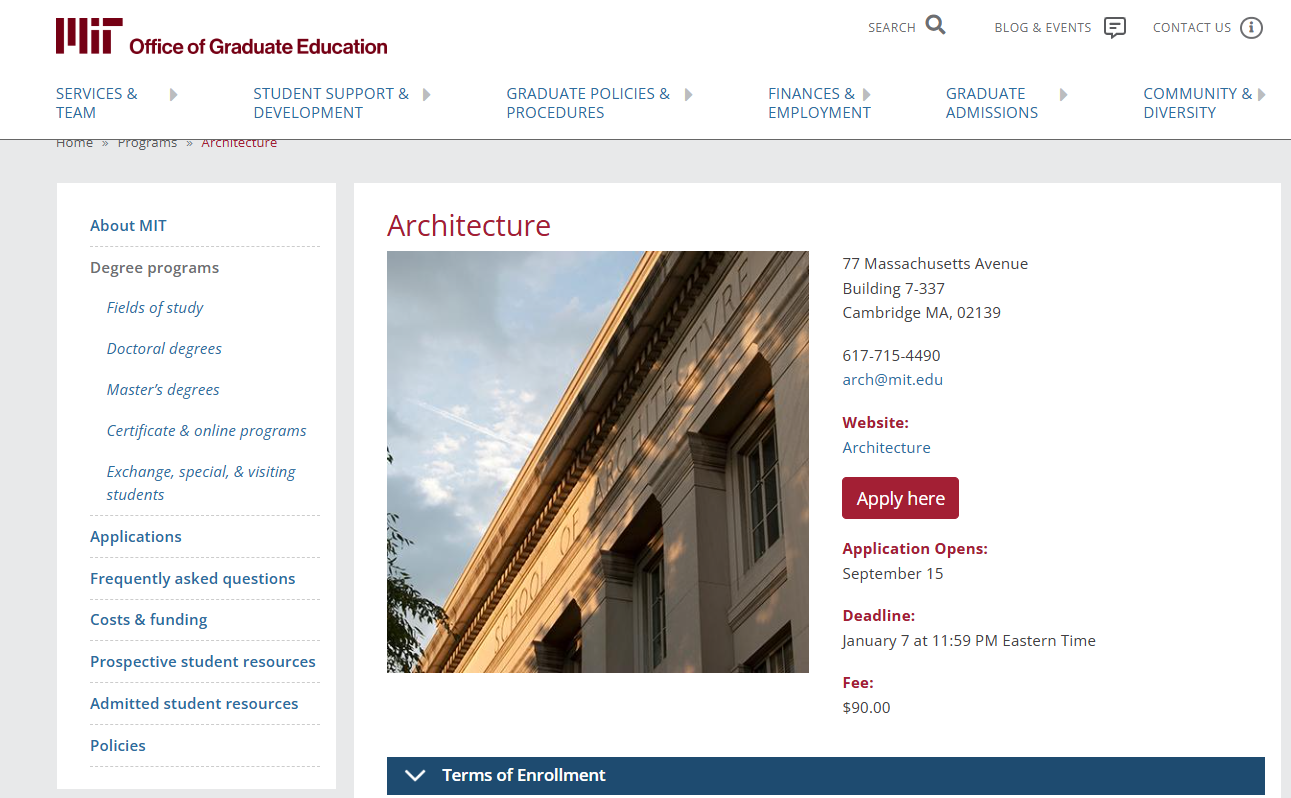Expand the Student Support & Development arrow

427,94
